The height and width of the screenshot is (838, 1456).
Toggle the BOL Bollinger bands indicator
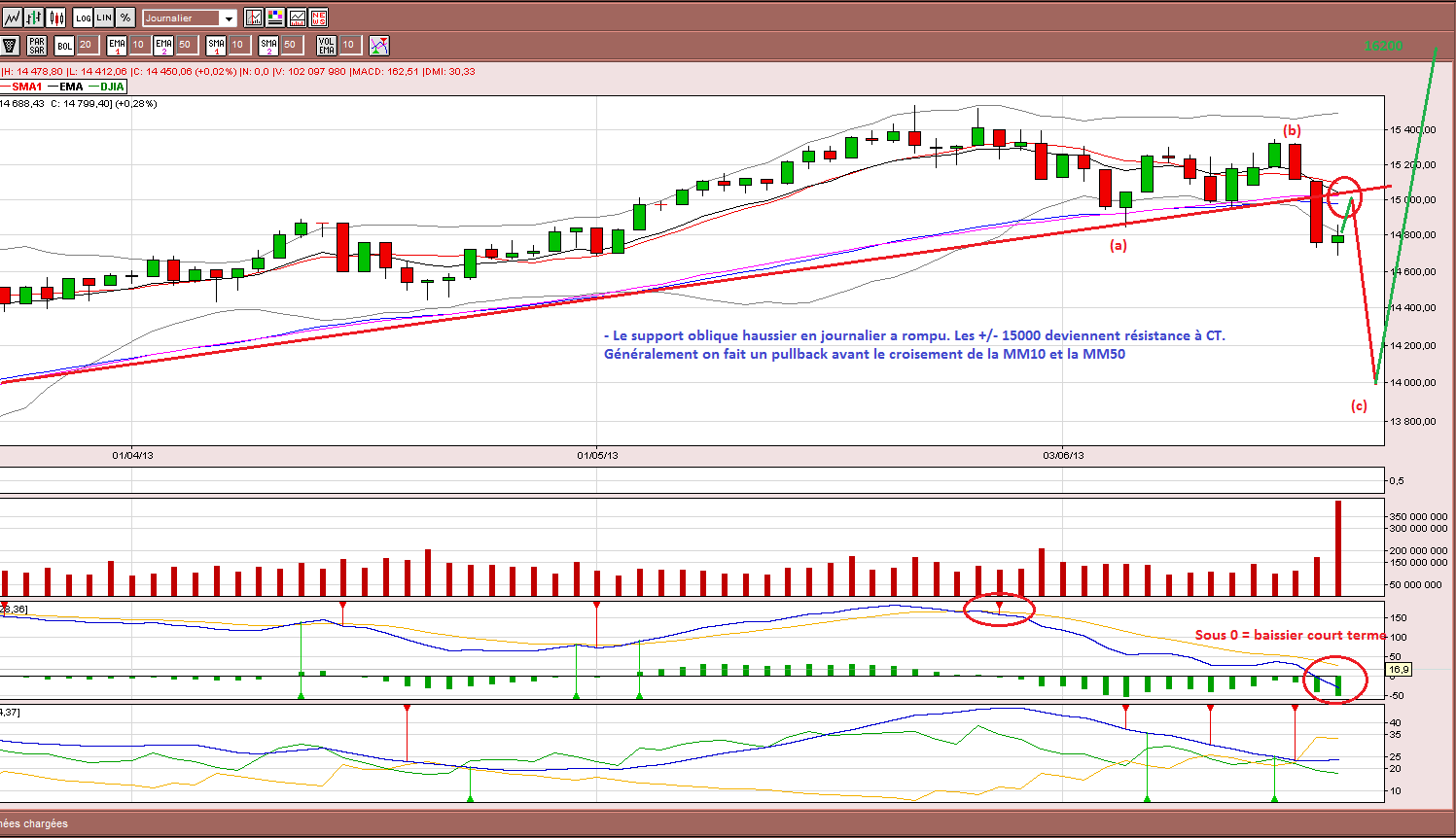pos(64,45)
